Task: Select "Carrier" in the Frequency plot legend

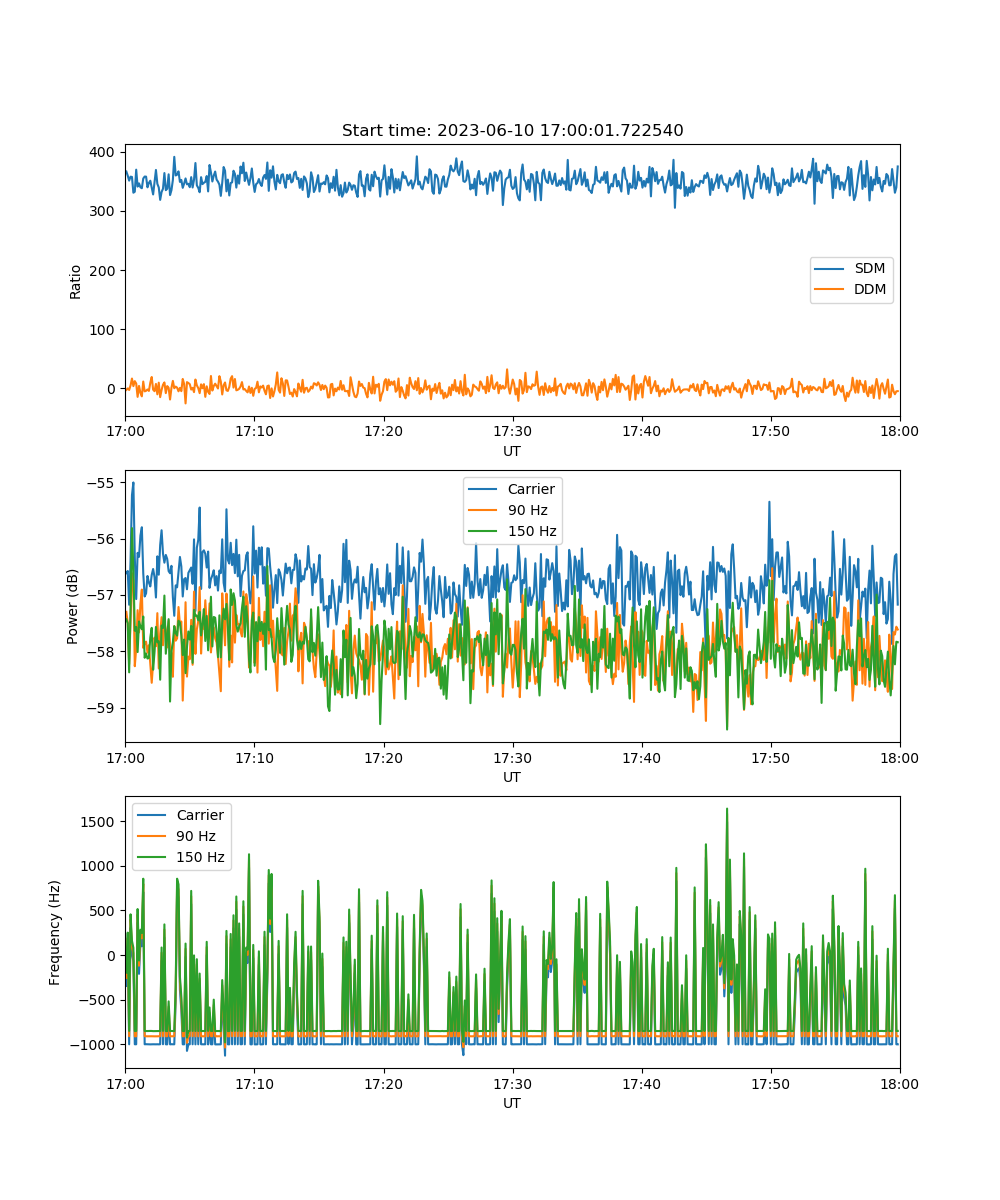Action: coord(200,815)
